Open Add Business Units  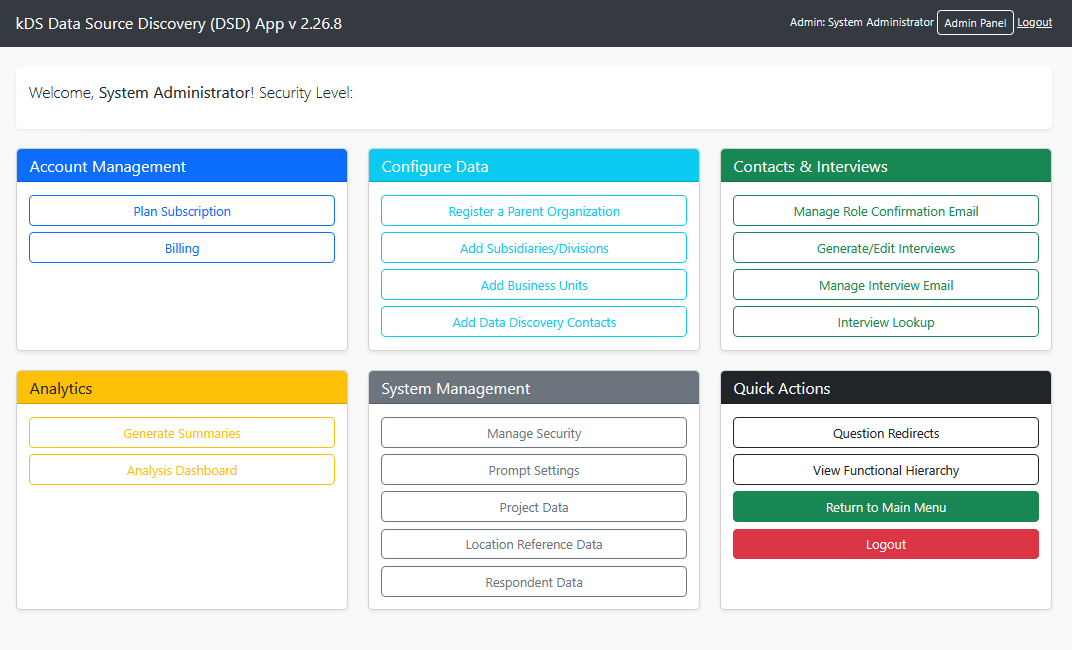[x=534, y=285]
